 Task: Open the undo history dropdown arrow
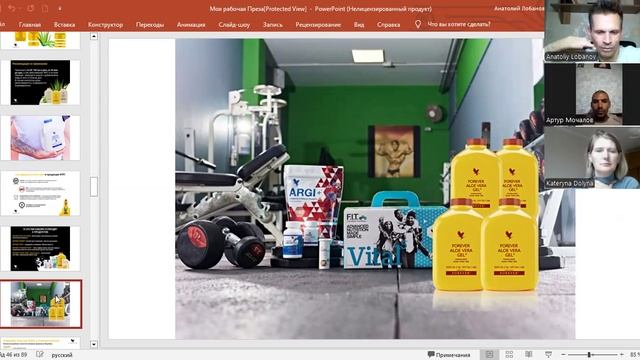coord(20,8)
